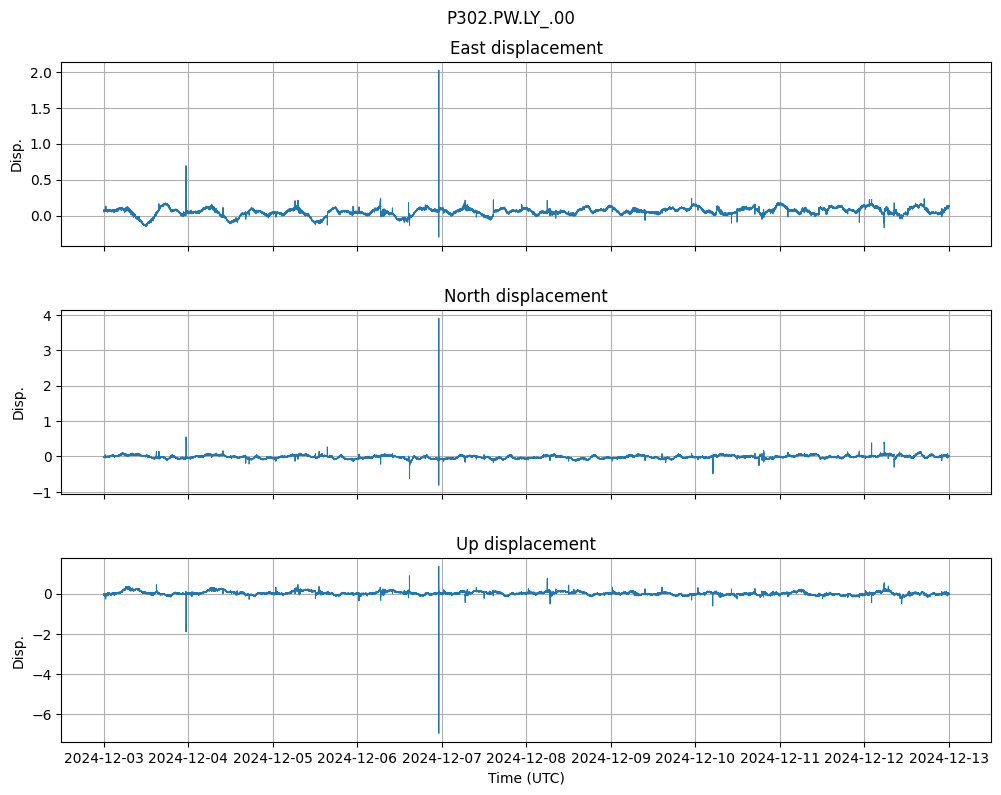The width and height of the screenshot is (1001, 795).
Task: Pick the 2024-12-10 date tick label
Action: tap(696, 759)
